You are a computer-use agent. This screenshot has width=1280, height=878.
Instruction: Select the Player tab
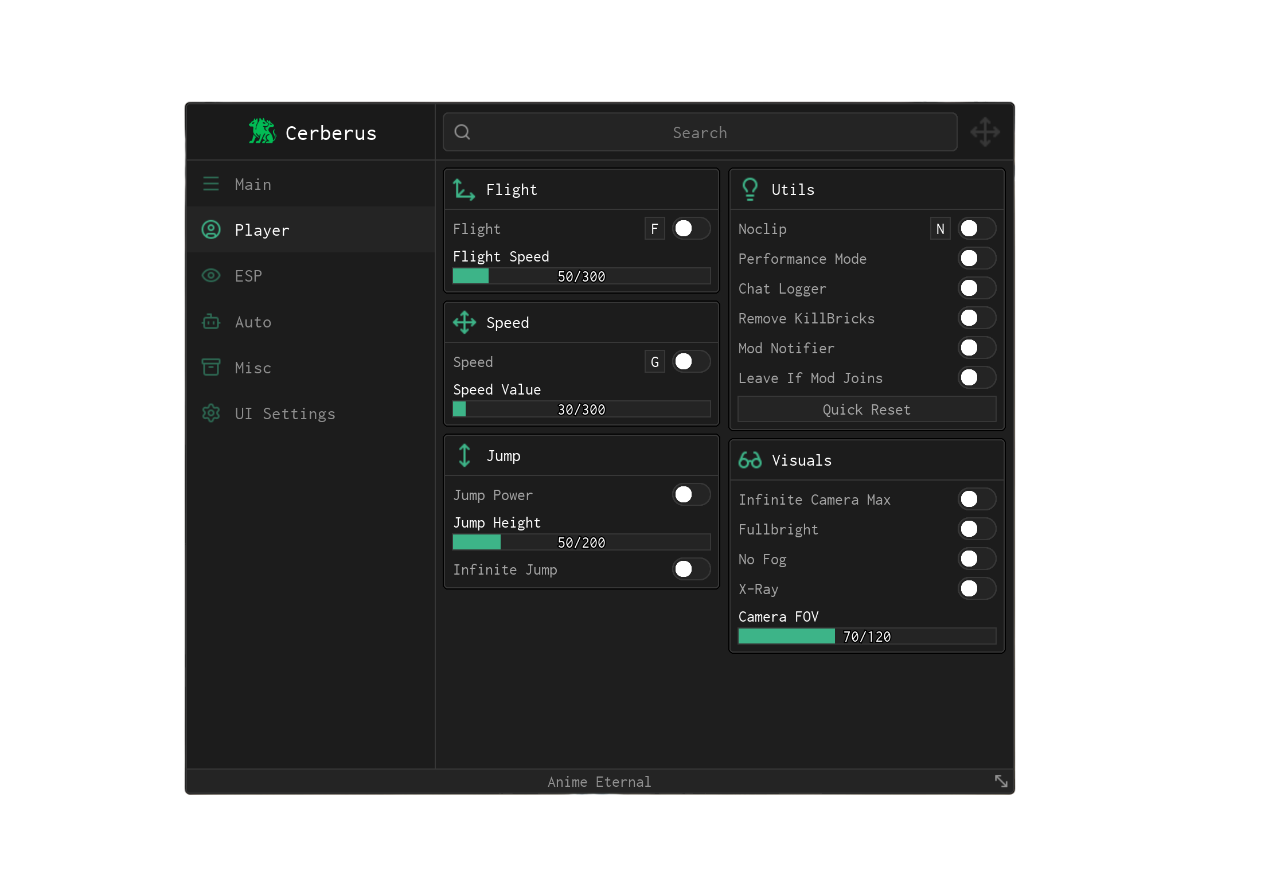[262, 230]
